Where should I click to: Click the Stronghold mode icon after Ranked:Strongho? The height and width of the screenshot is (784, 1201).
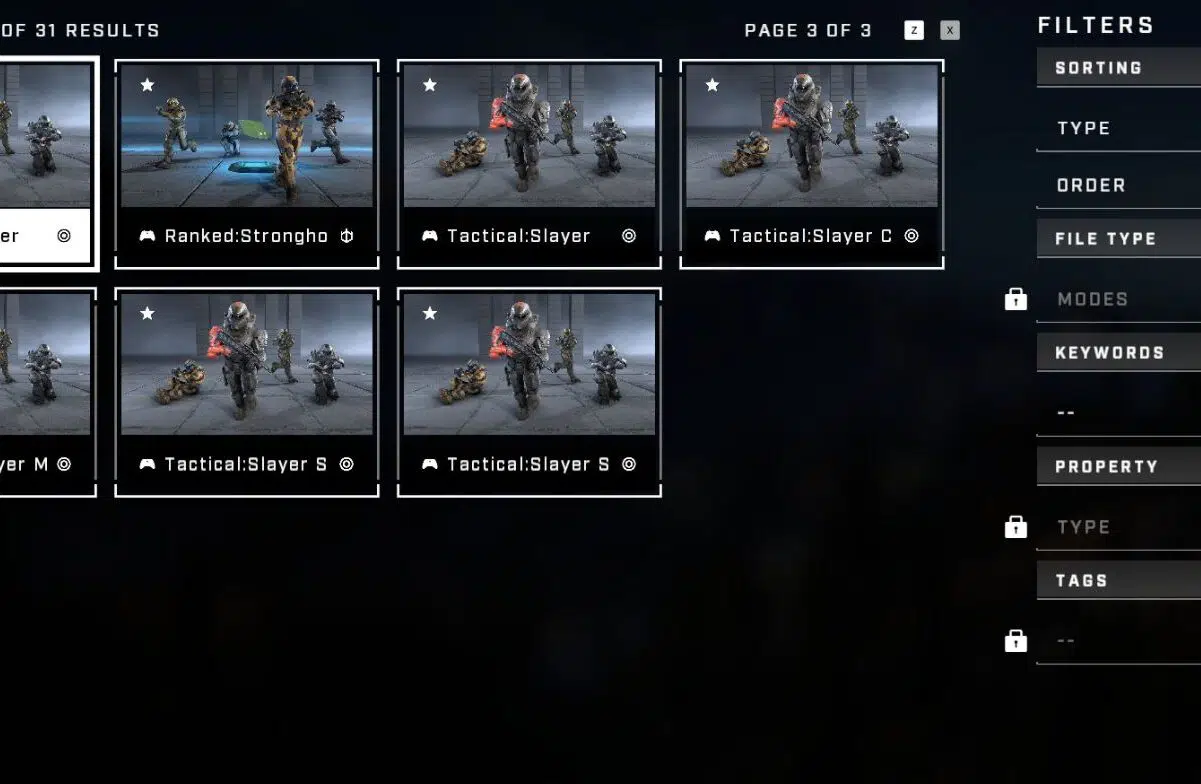[x=347, y=236]
